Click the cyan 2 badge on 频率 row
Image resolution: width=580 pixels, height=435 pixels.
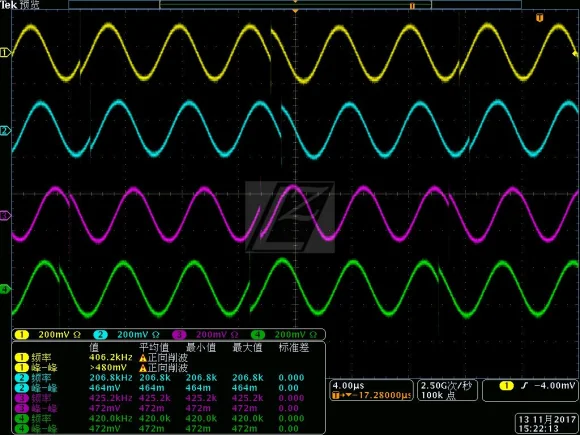[x=21, y=378]
